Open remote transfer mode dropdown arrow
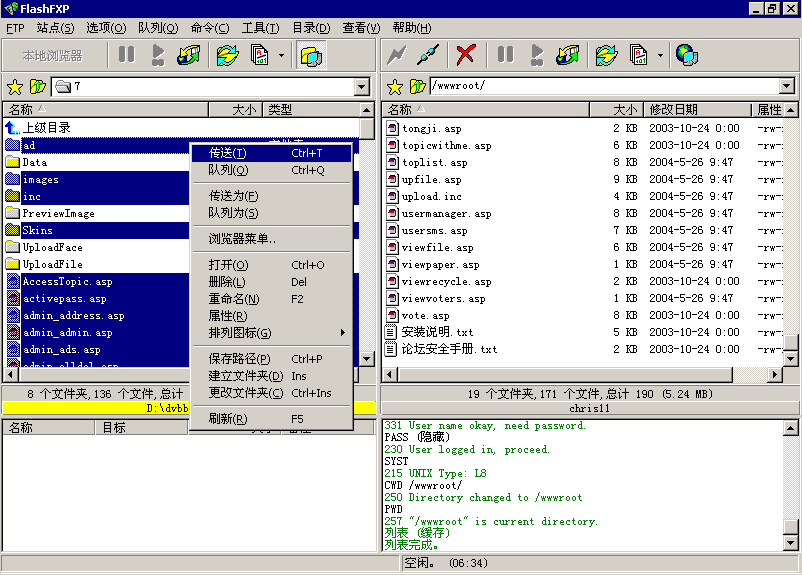Viewport: 802px width, 575px height. [x=660, y=55]
